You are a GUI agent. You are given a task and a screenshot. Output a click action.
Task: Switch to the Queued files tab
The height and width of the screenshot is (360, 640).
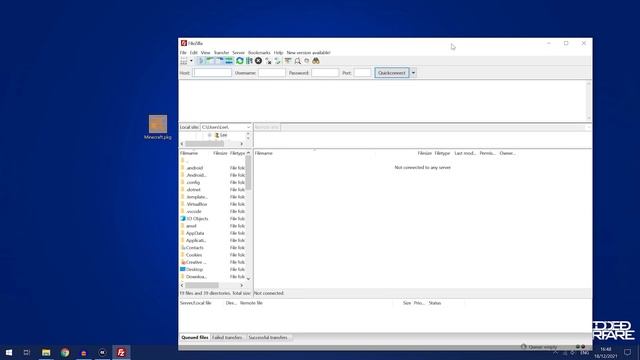195,338
